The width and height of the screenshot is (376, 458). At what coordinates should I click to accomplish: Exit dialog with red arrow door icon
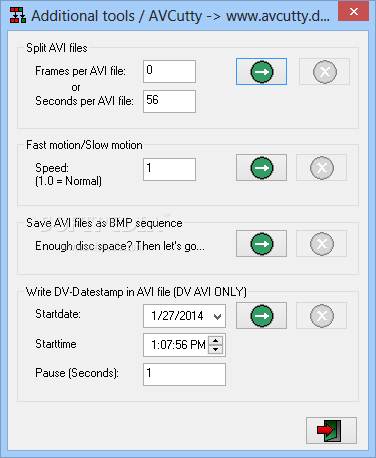tap(331, 430)
